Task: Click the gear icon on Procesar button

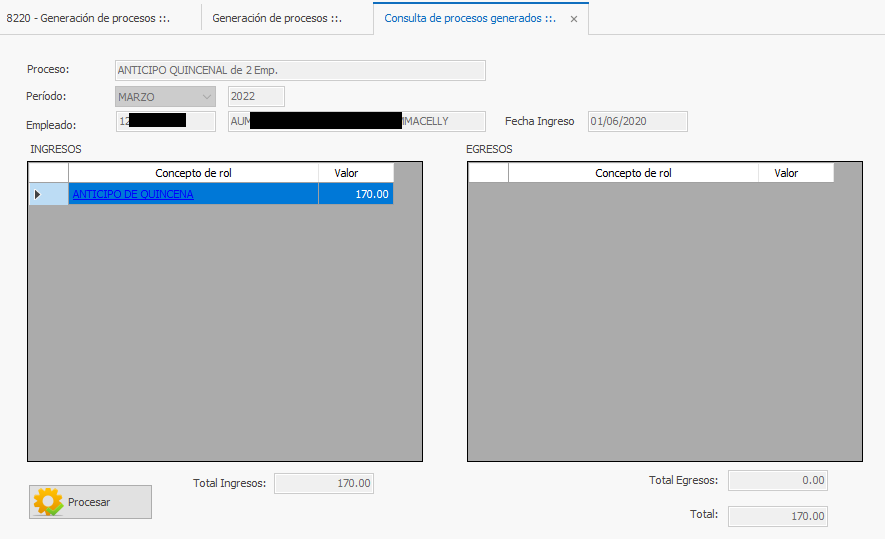Action: tap(48, 502)
